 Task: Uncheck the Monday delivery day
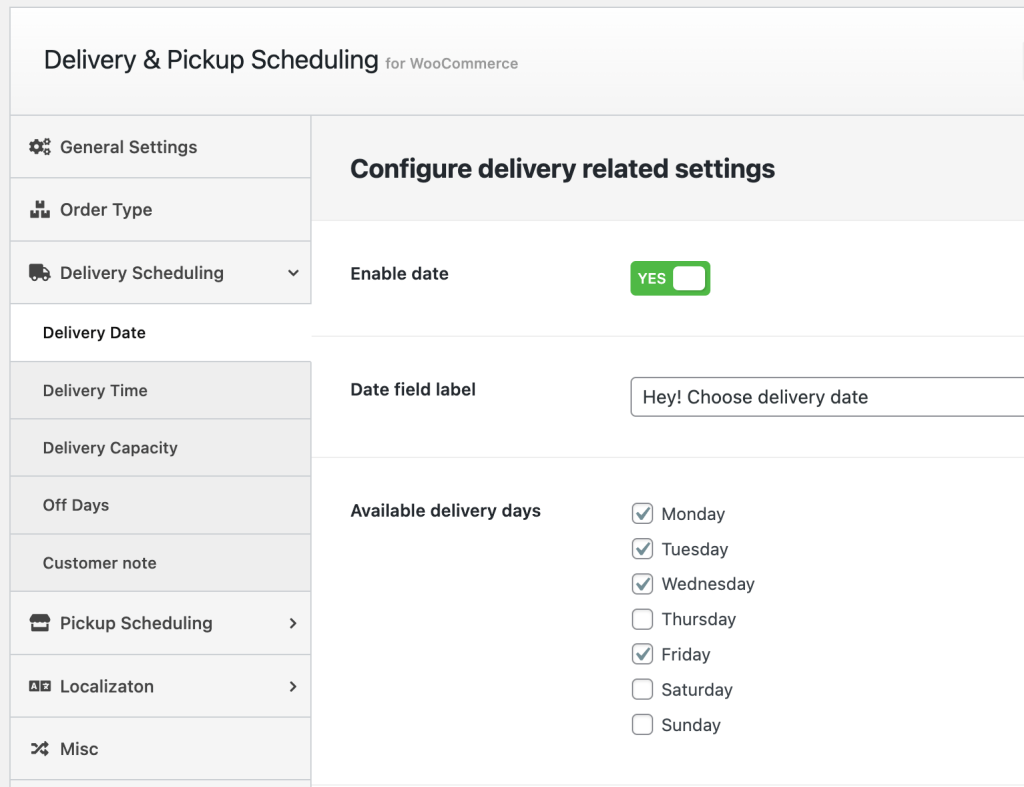[642, 513]
